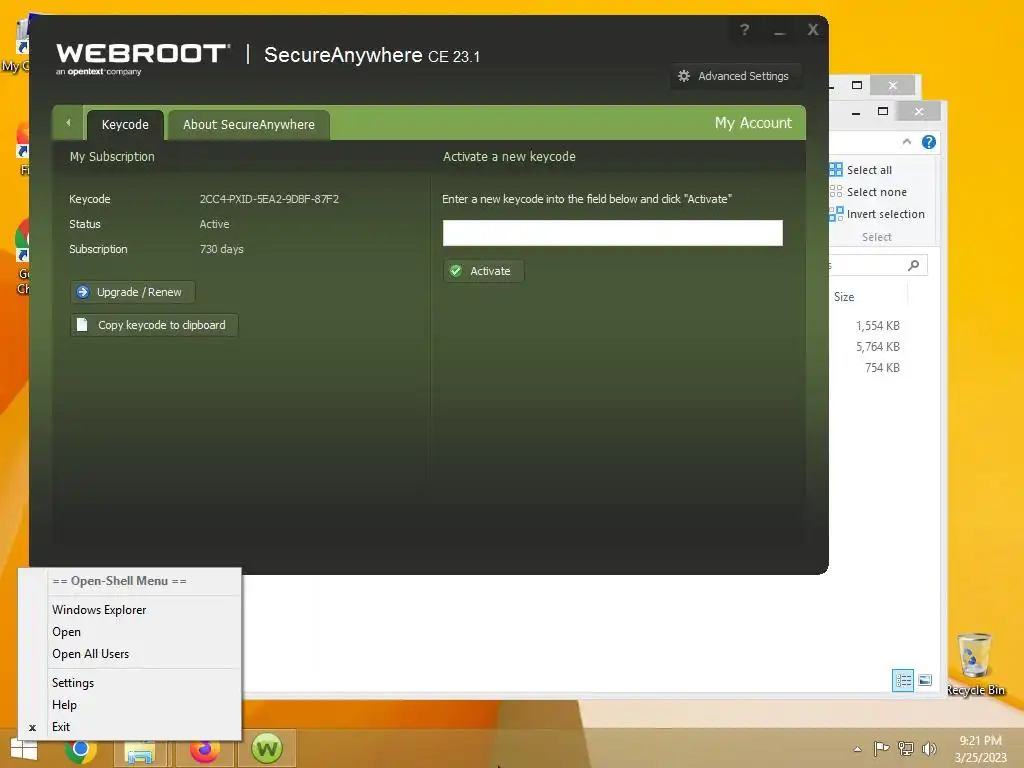
Task: Open Google Chrome from the taskbar
Action: point(80,750)
